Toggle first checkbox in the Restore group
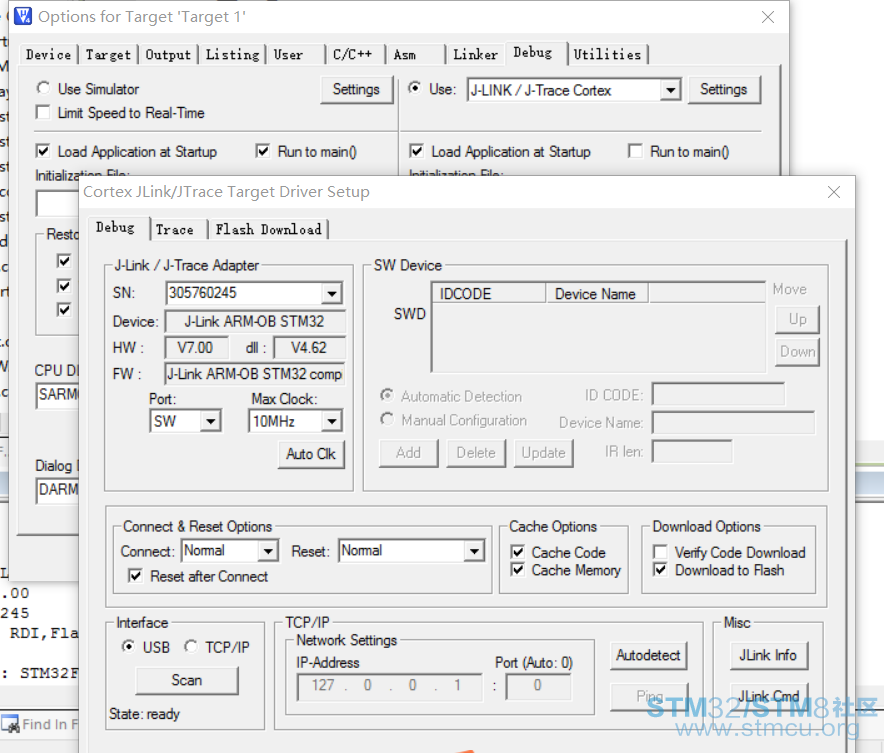 click(64, 260)
